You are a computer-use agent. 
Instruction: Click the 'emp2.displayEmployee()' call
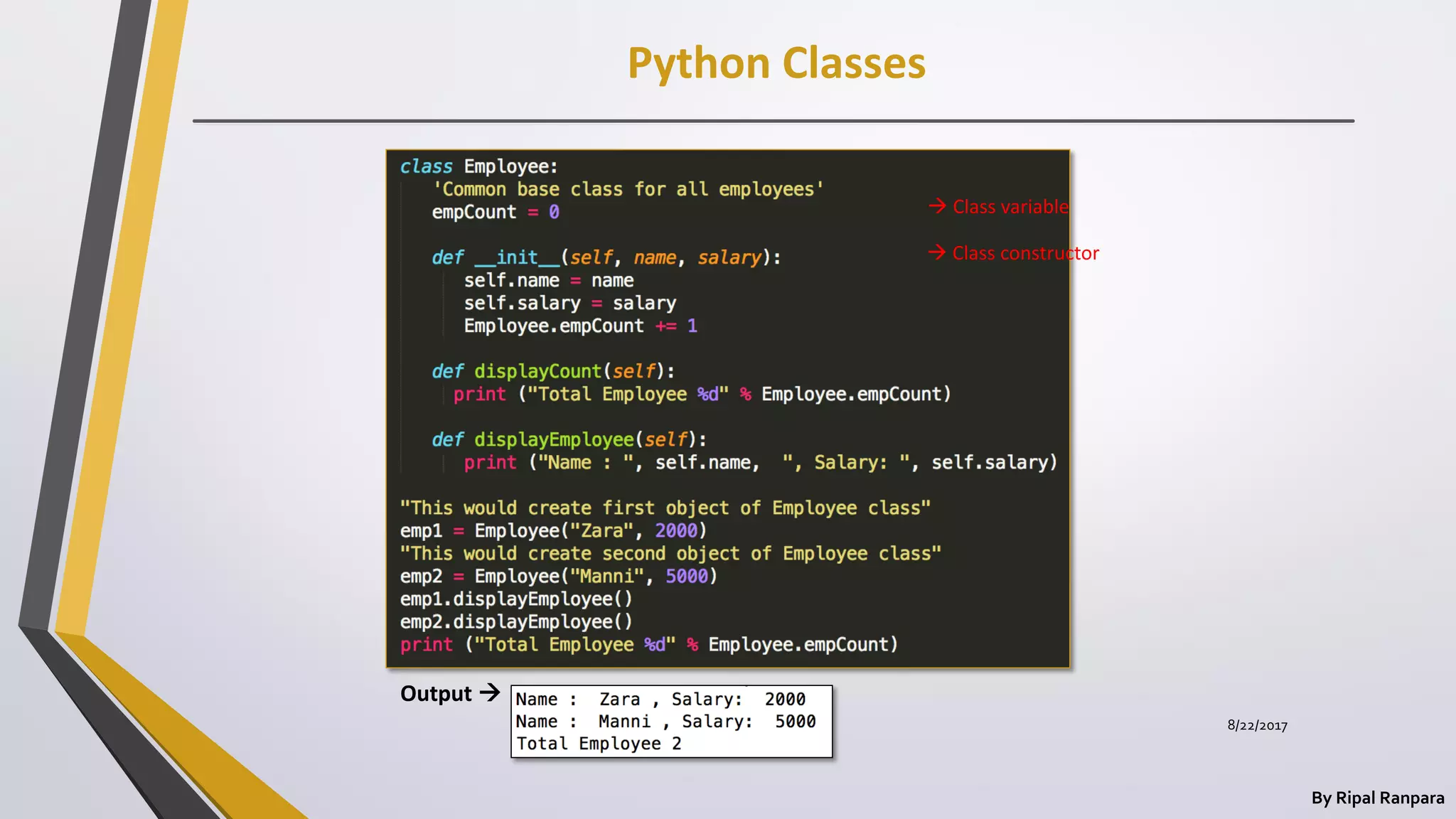click(516, 622)
